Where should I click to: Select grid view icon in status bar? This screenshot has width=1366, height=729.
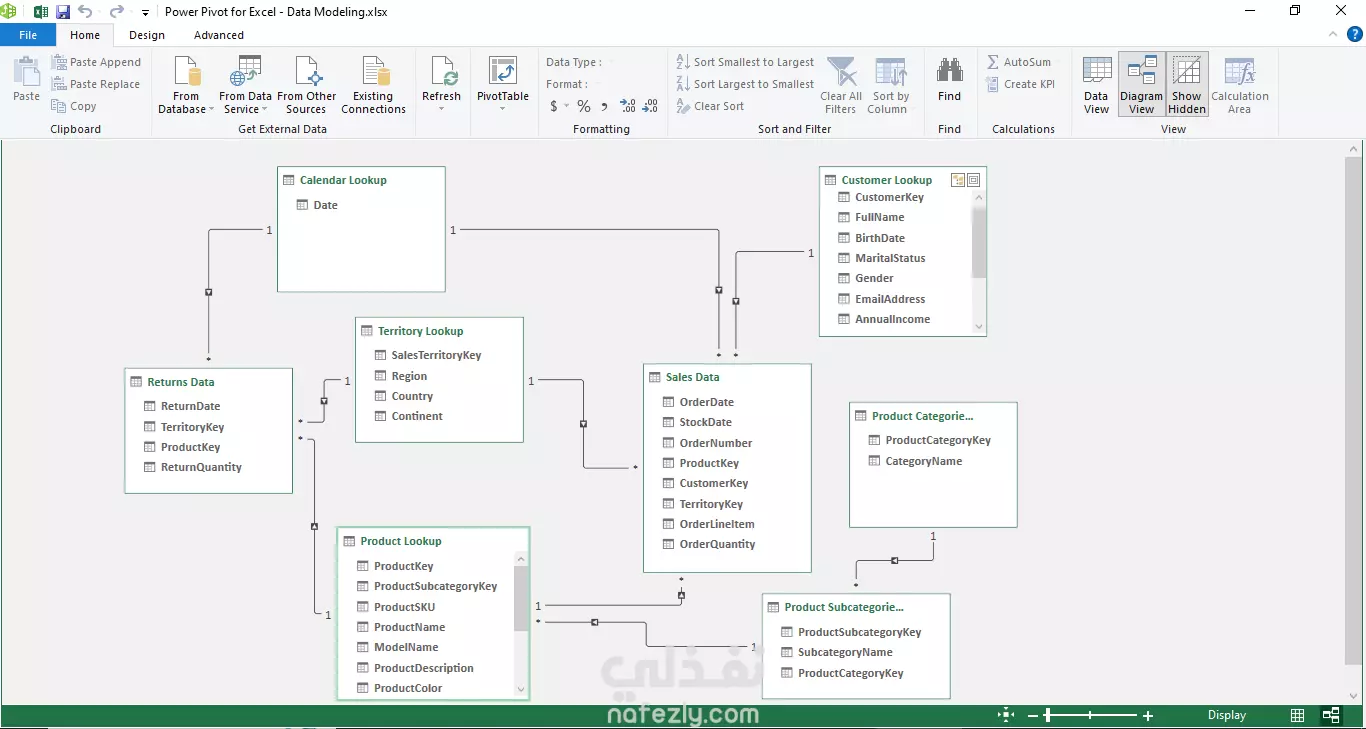[x=1297, y=715]
